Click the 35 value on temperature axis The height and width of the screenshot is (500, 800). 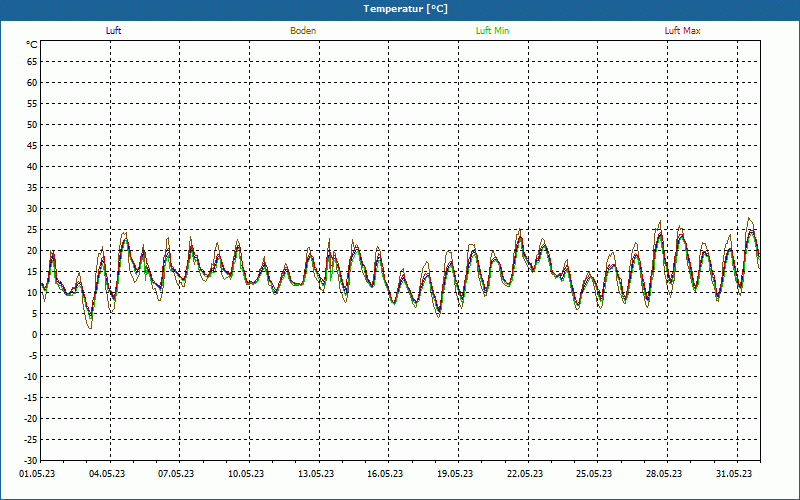point(32,188)
